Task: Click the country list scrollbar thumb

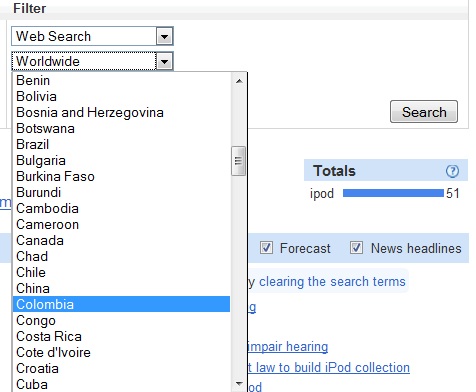Action: [239, 161]
